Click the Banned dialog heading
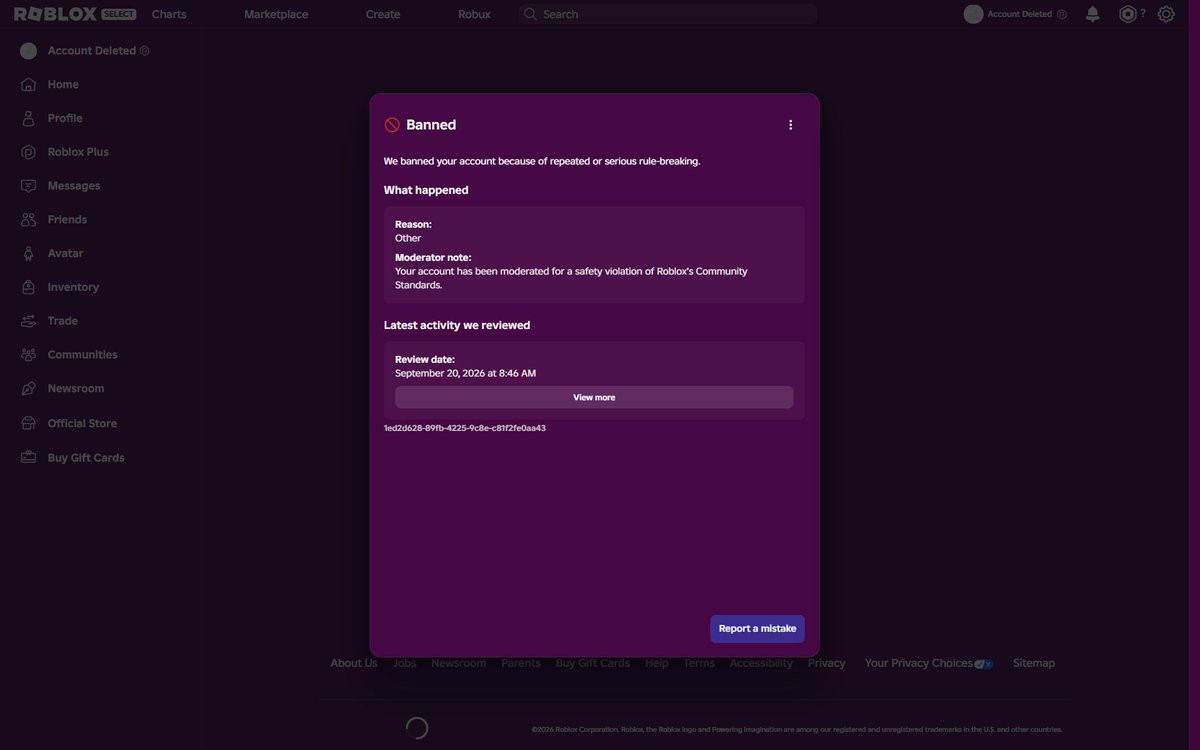 point(431,125)
